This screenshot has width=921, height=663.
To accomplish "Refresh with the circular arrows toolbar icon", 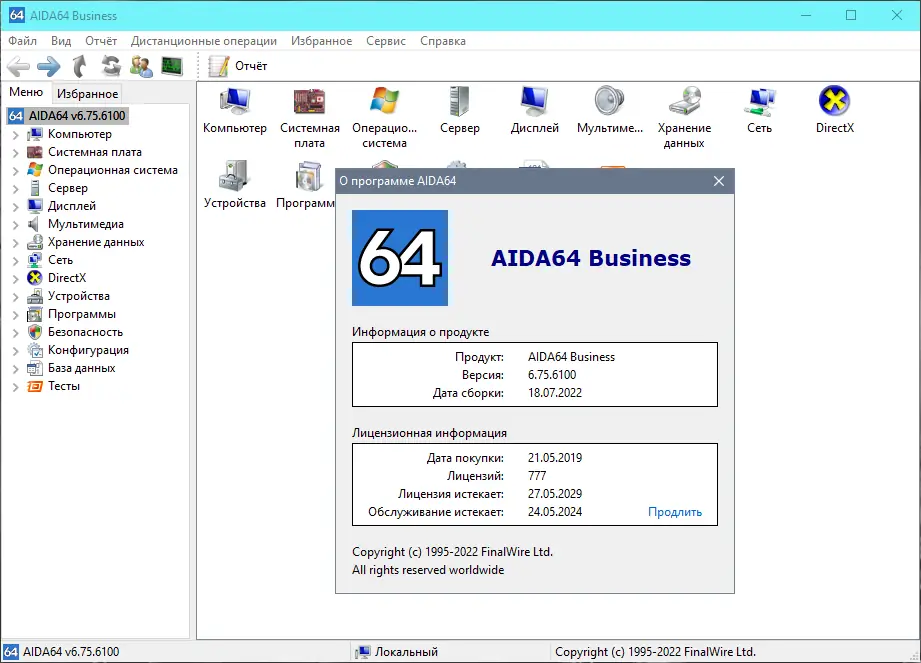I will tap(111, 66).
